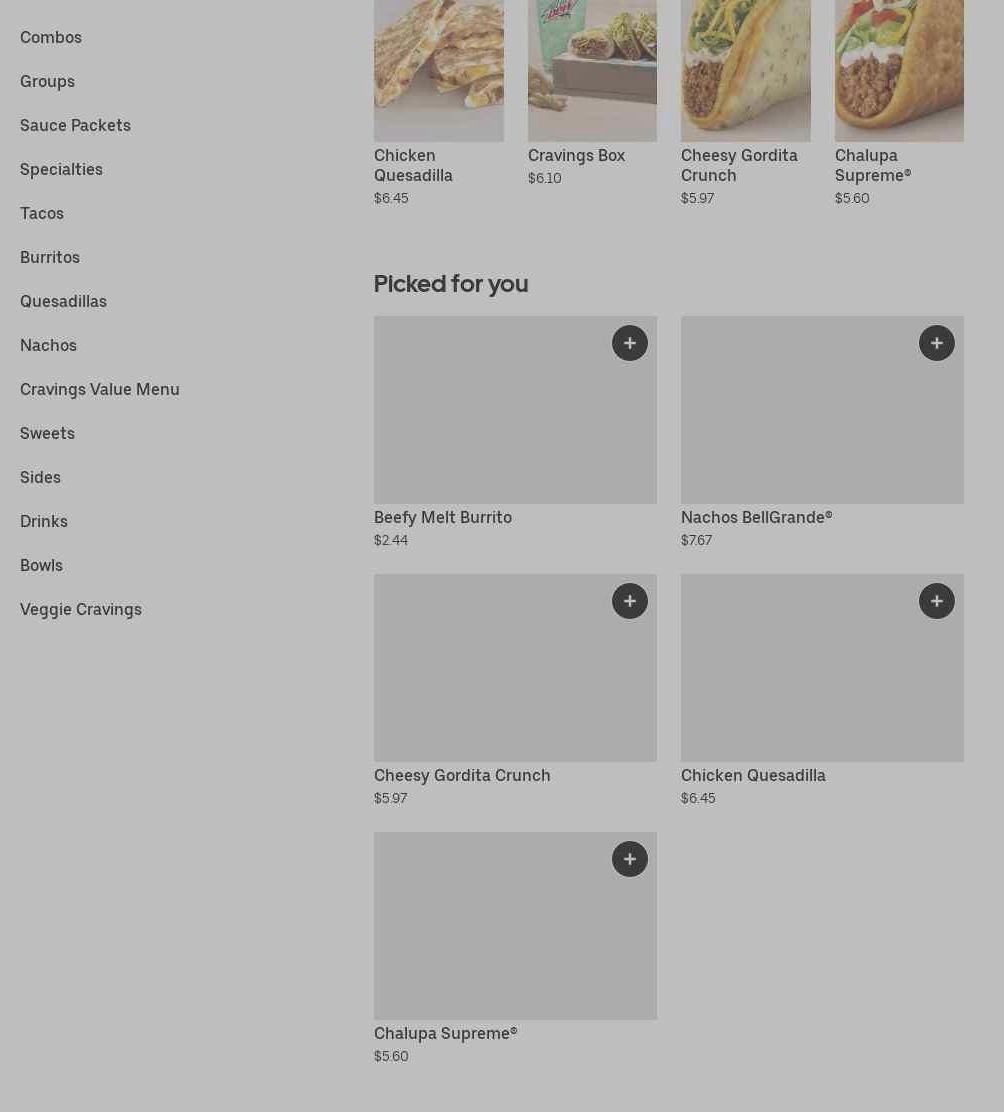Add Beefy Melt Burrito with plus icon
This screenshot has width=1004, height=1112.
click(629, 343)
